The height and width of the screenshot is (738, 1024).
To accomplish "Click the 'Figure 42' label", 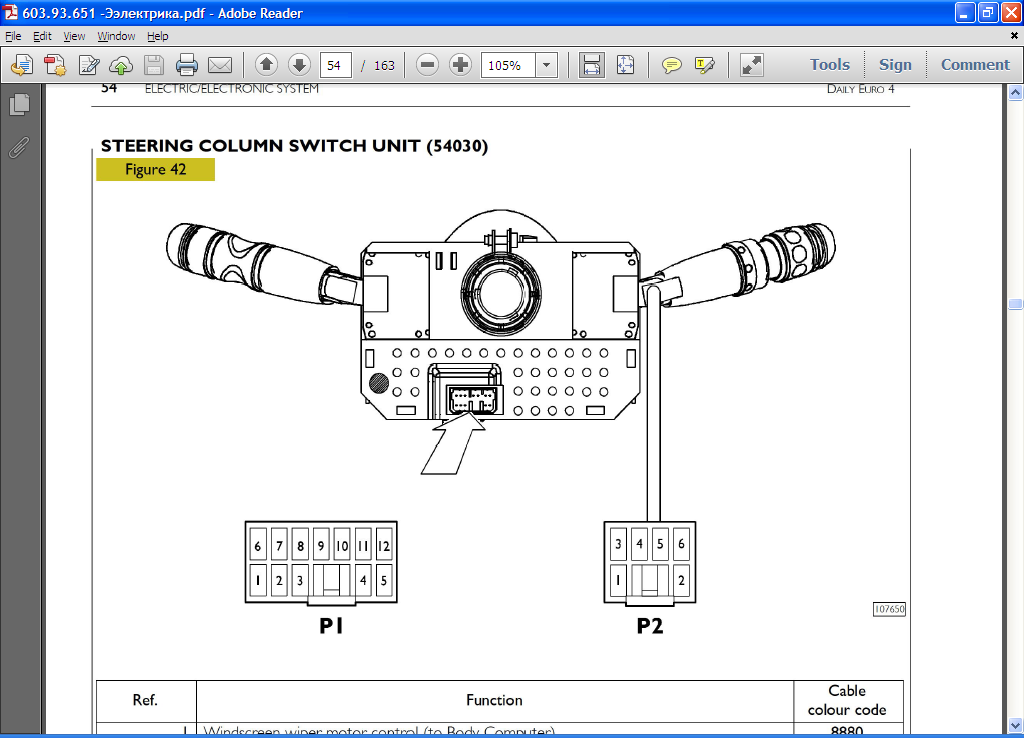I will coord(155,170).
